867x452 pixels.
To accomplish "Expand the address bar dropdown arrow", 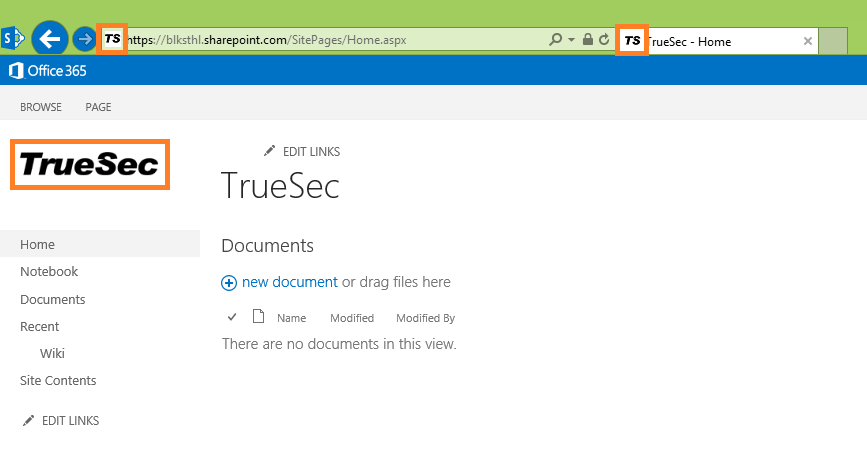I will point(571,40).
